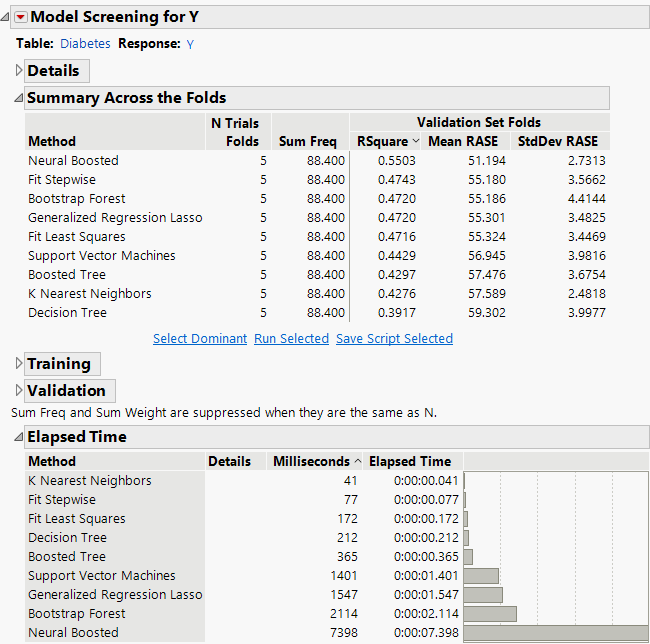Viewport: 650px width, 644px height.
Task: Select Bootstrap Forest in summary table
Action: click(x=77, y=199)
